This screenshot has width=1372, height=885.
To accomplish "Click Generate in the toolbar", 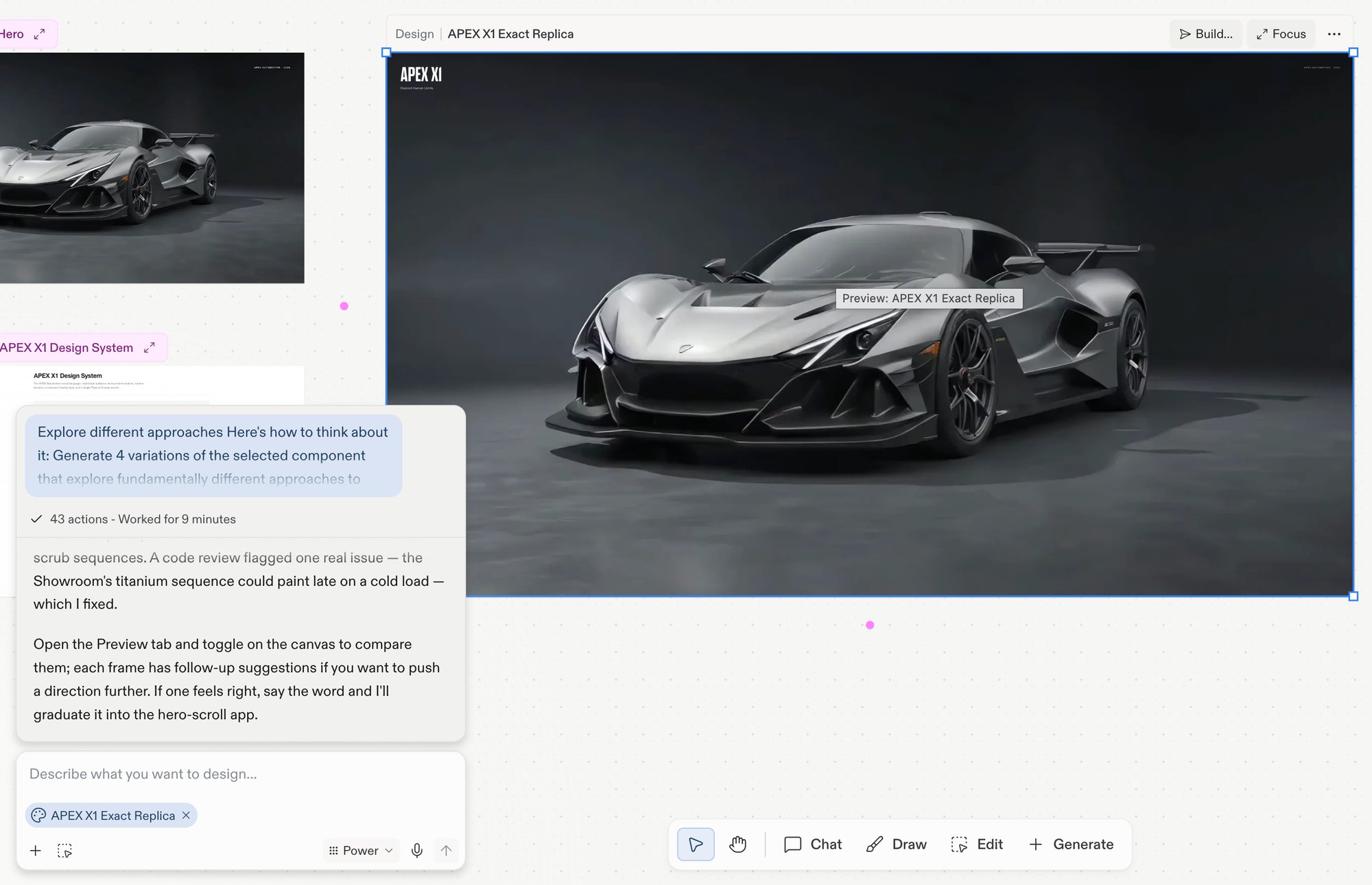I will pyautogui.click(x=1071, y=844).
